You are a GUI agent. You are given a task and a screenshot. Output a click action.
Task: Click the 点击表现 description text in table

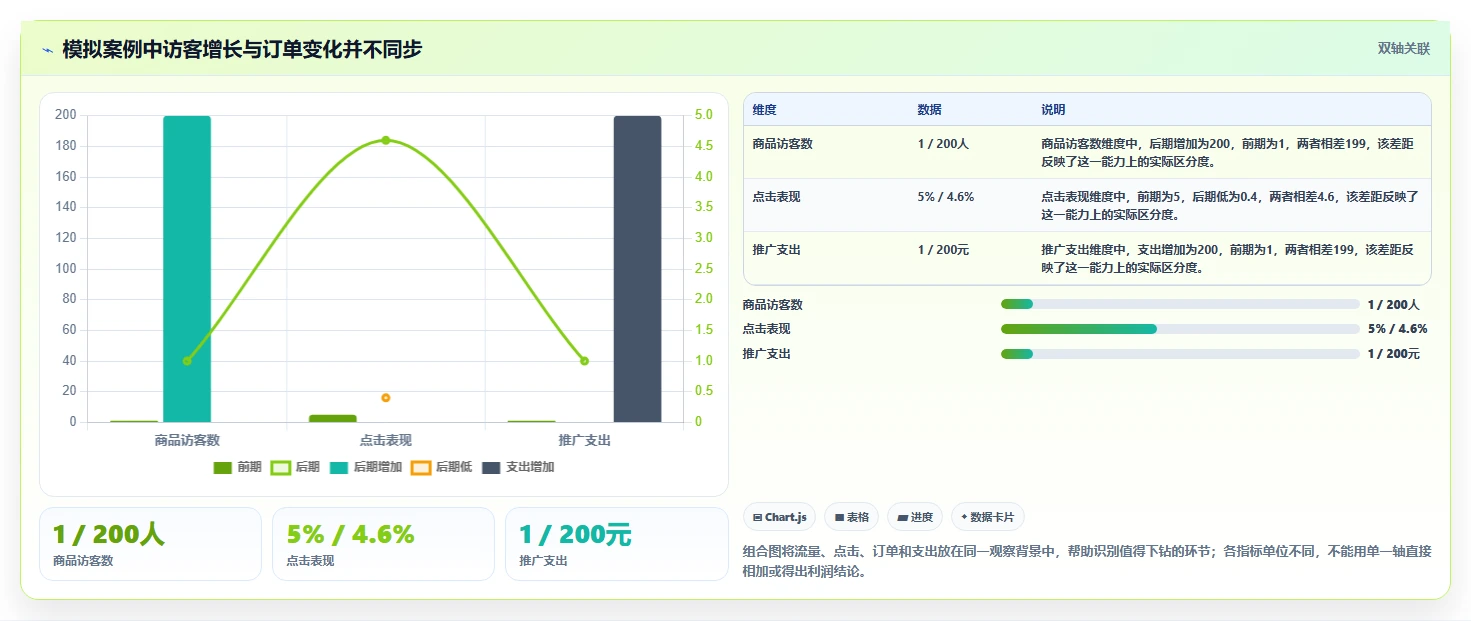[x=1232, y=205]
